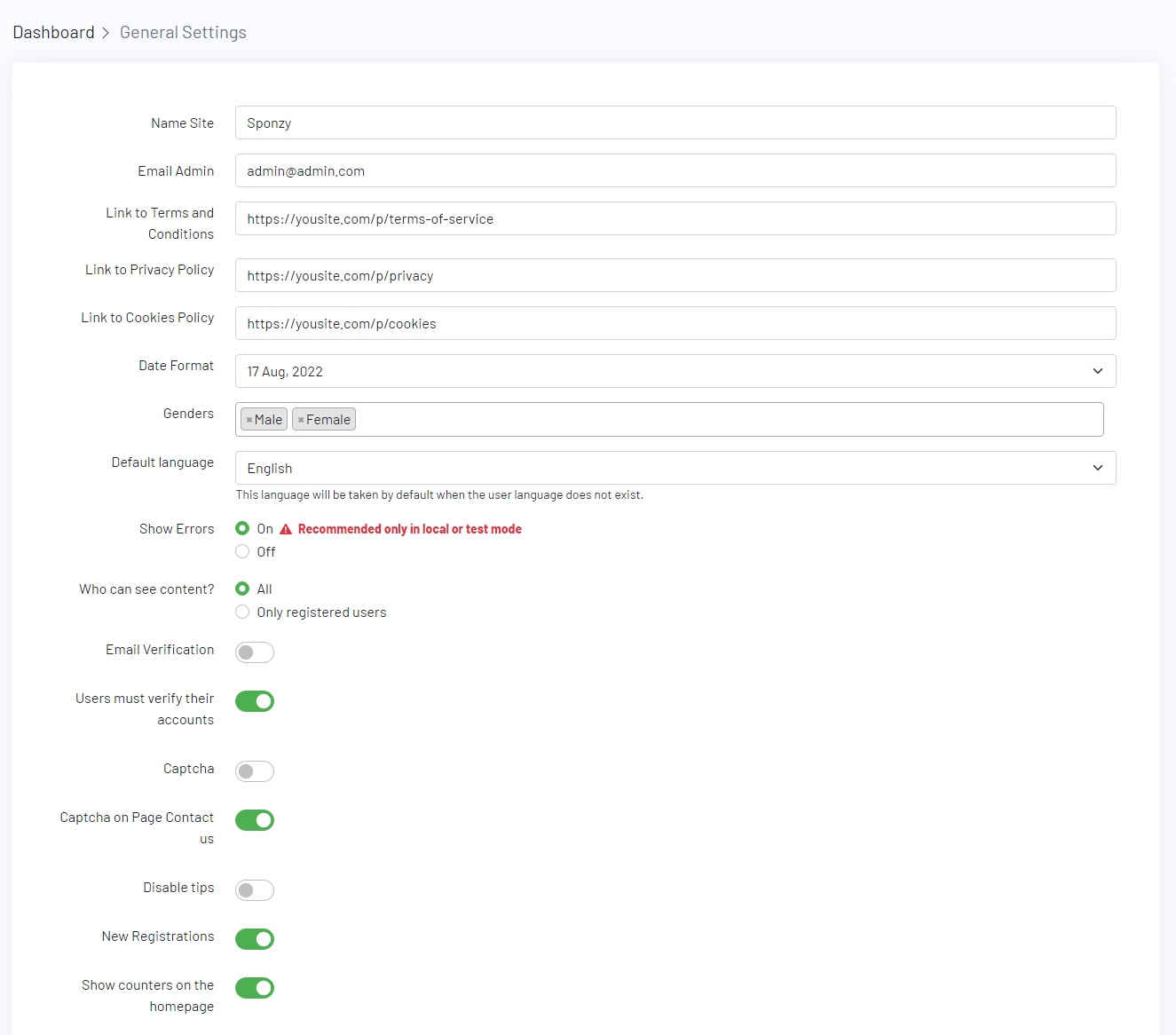Turn on the Captcha toggle
This screenshot has height=1035, width=1176.
click(x=255, y=771)
